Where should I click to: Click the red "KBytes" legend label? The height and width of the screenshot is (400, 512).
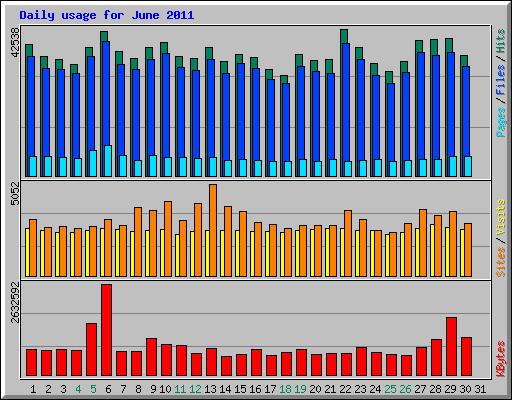click(x=501, y=359)
